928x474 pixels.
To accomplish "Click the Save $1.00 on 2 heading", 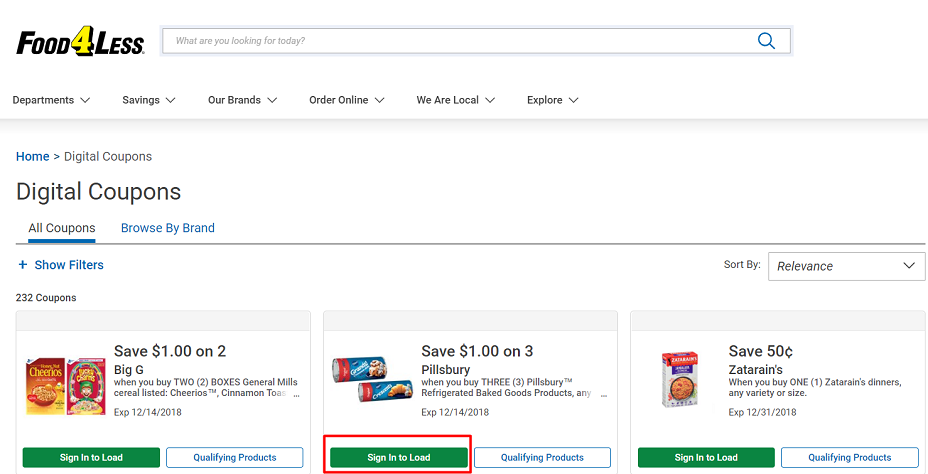I will 170,351.
